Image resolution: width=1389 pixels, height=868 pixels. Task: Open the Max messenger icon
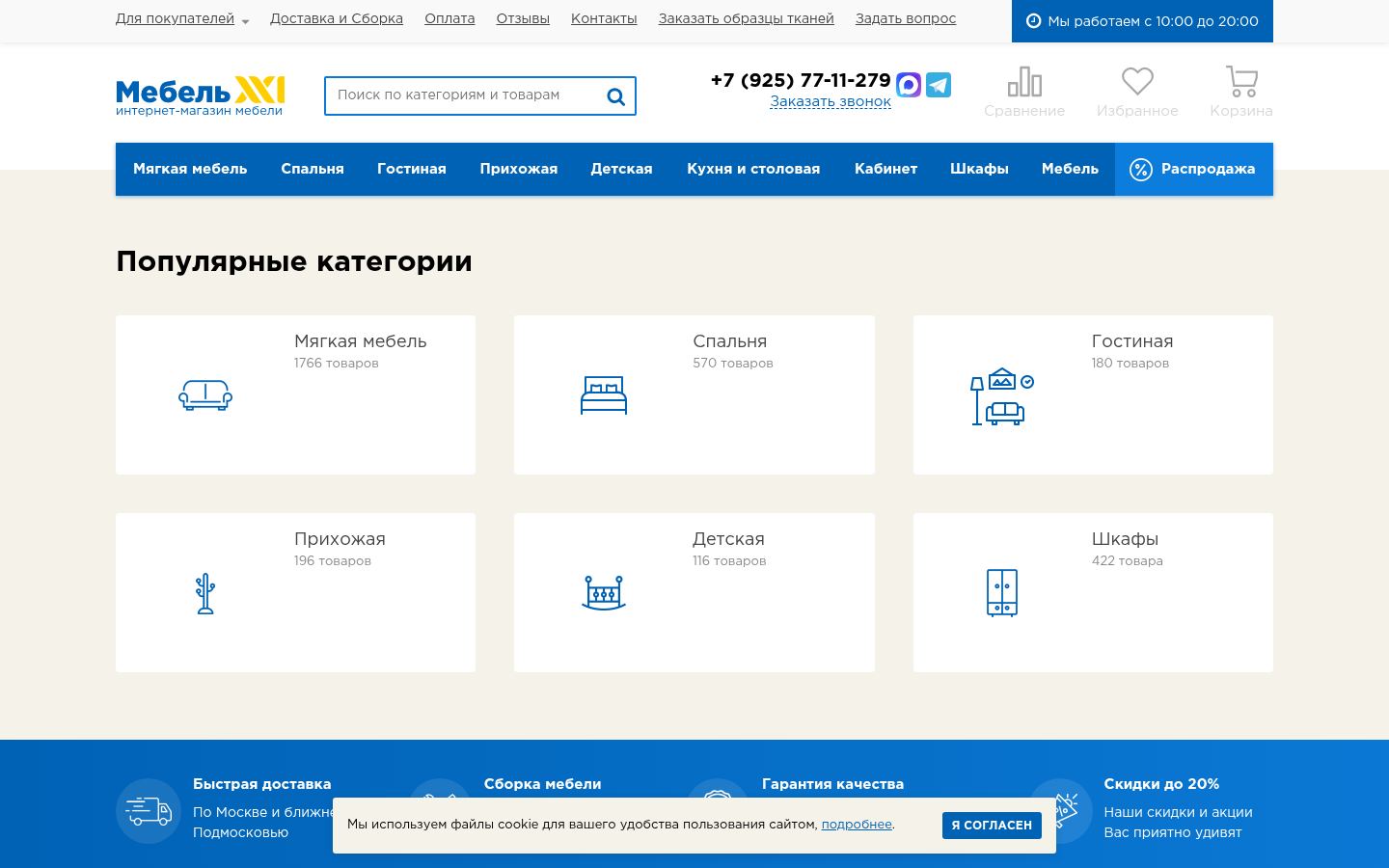(x=909, y=85)
